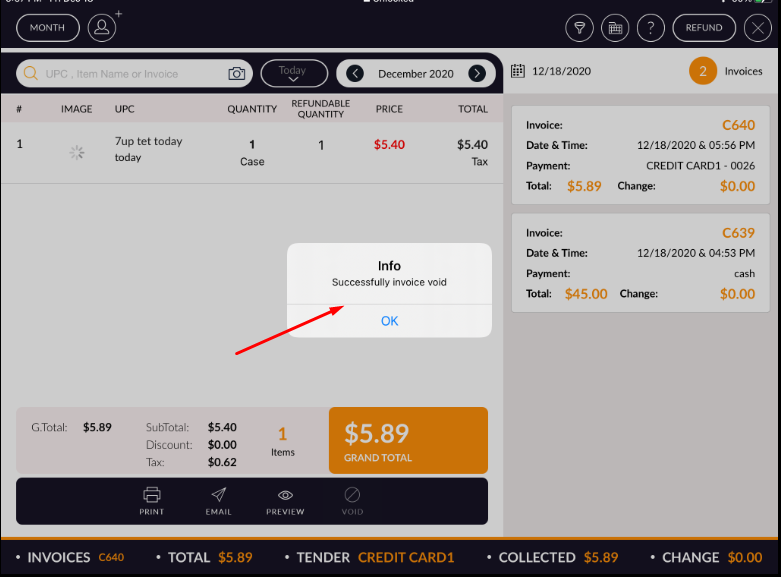Preview the invoice with eye icon
The width and height of the screenshot is (781, 577).
coord(285,501)
